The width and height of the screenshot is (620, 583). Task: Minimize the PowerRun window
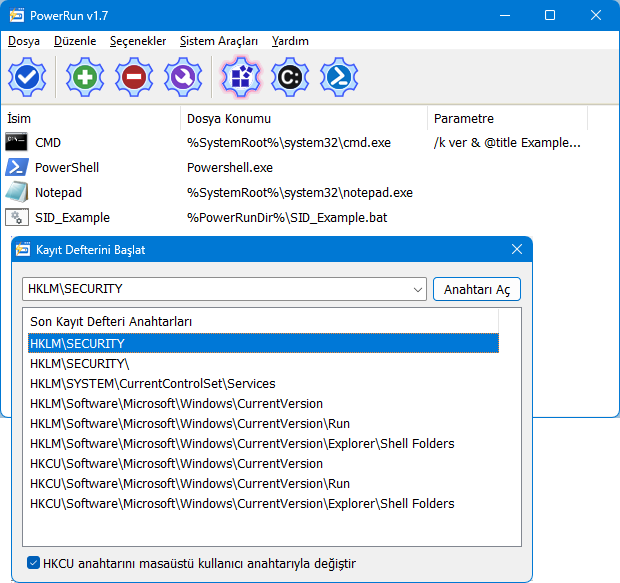[505, 15]
